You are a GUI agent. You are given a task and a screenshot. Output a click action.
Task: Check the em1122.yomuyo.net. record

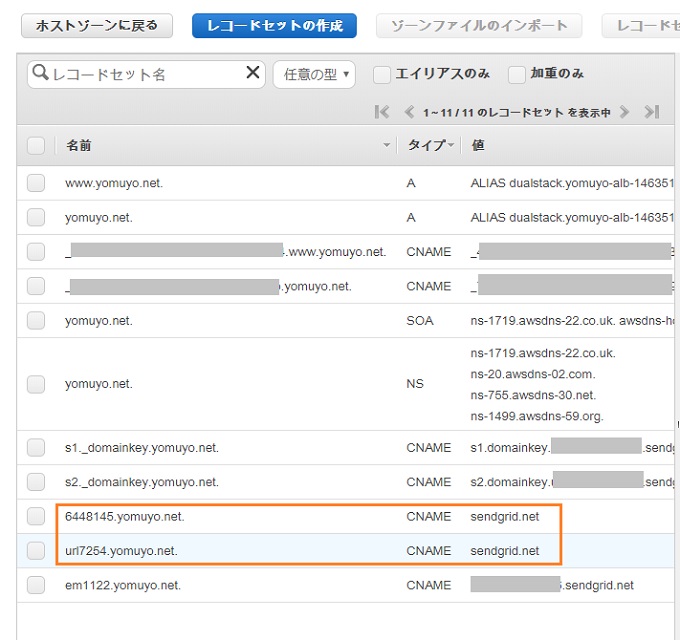pos(36,585)
